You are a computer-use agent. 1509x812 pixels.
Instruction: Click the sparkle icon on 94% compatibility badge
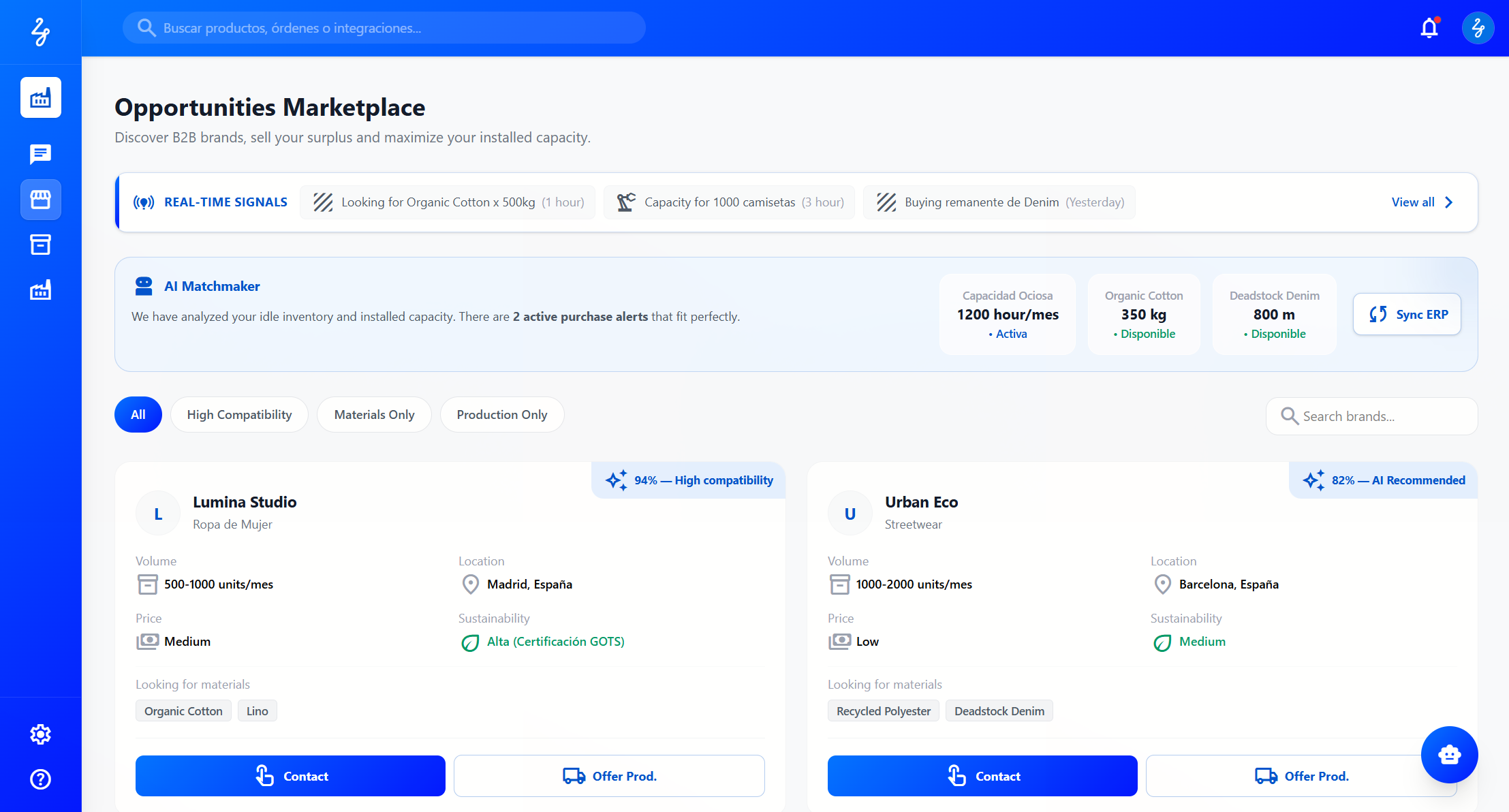(617, 480)
